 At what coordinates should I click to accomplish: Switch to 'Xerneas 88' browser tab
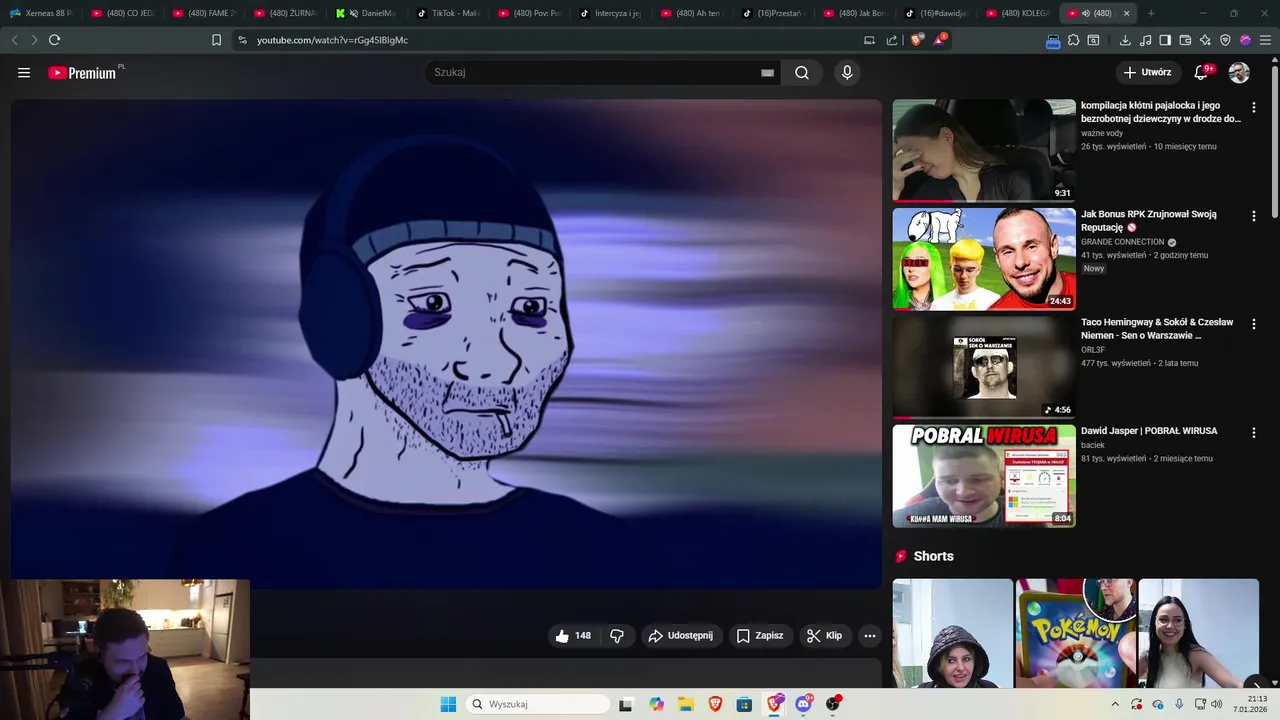[41, 13]
